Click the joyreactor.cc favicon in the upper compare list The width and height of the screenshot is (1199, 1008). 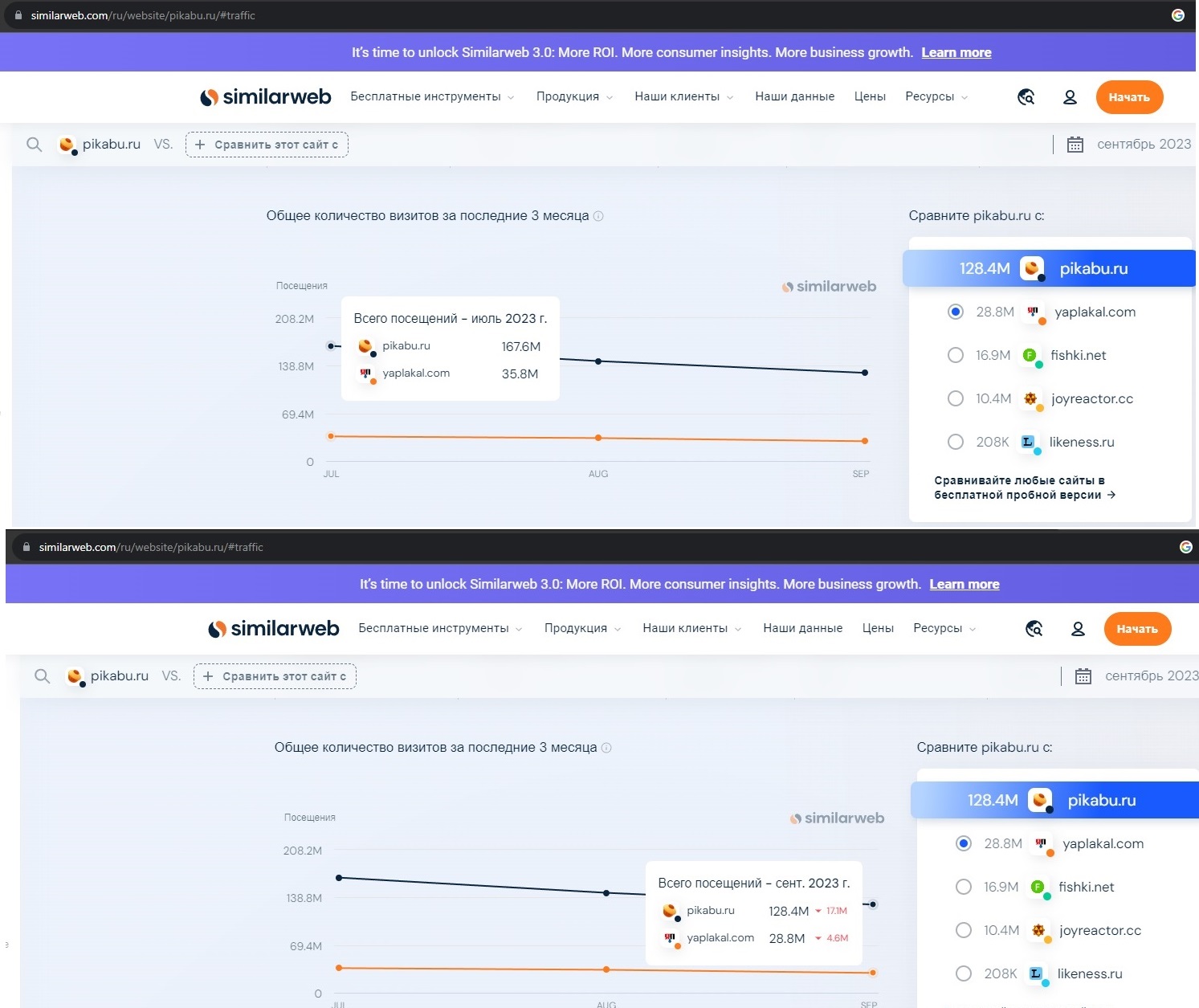tap(1031, 399)
